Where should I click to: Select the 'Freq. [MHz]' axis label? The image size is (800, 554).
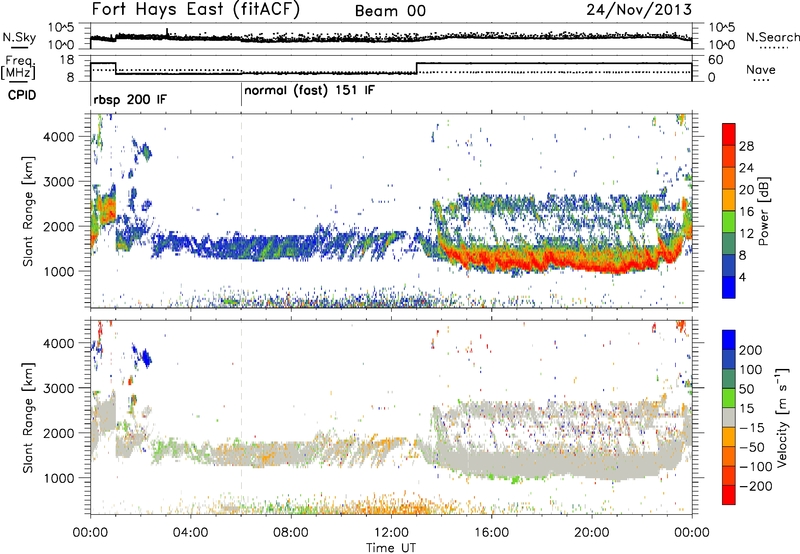point(19,68)
